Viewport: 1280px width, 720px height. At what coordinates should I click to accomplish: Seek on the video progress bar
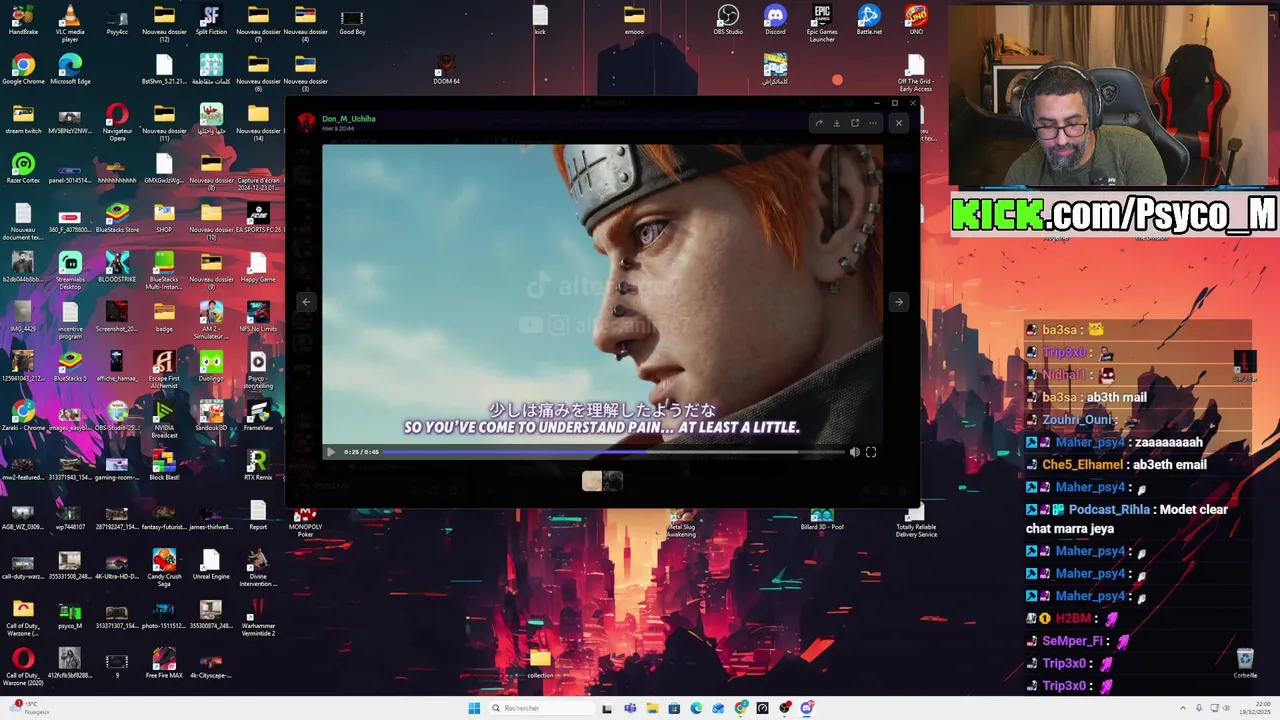click(613, 452)
